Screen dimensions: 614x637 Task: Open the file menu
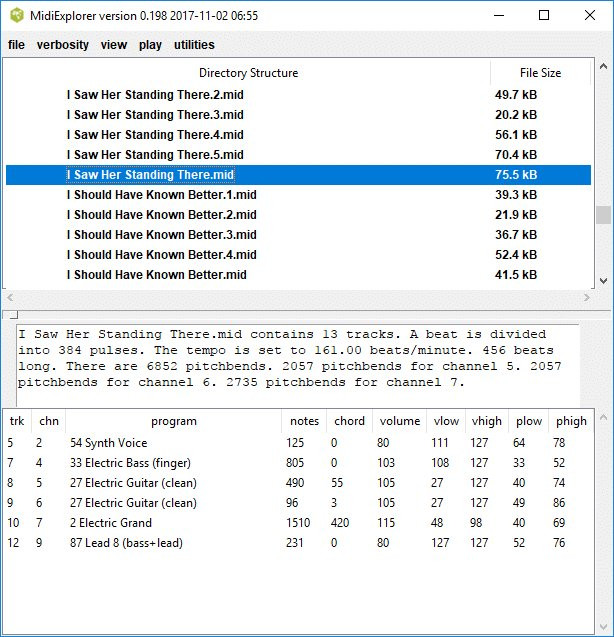[x=16, y=45]
